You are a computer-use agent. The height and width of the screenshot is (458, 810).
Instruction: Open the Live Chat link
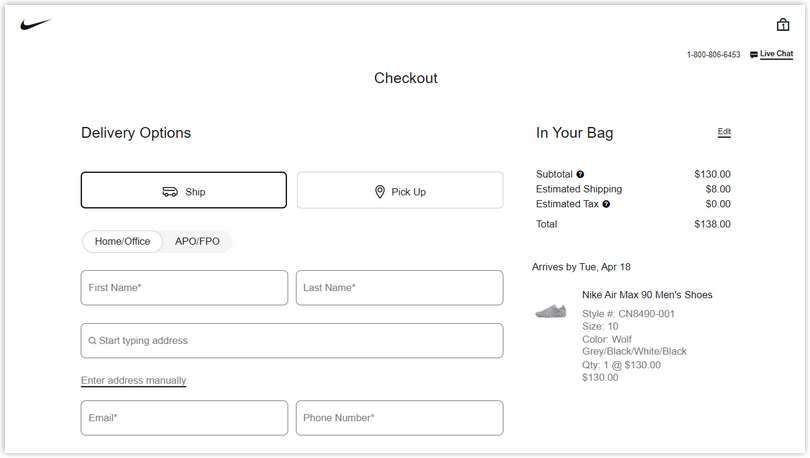[x=776, y=54]
